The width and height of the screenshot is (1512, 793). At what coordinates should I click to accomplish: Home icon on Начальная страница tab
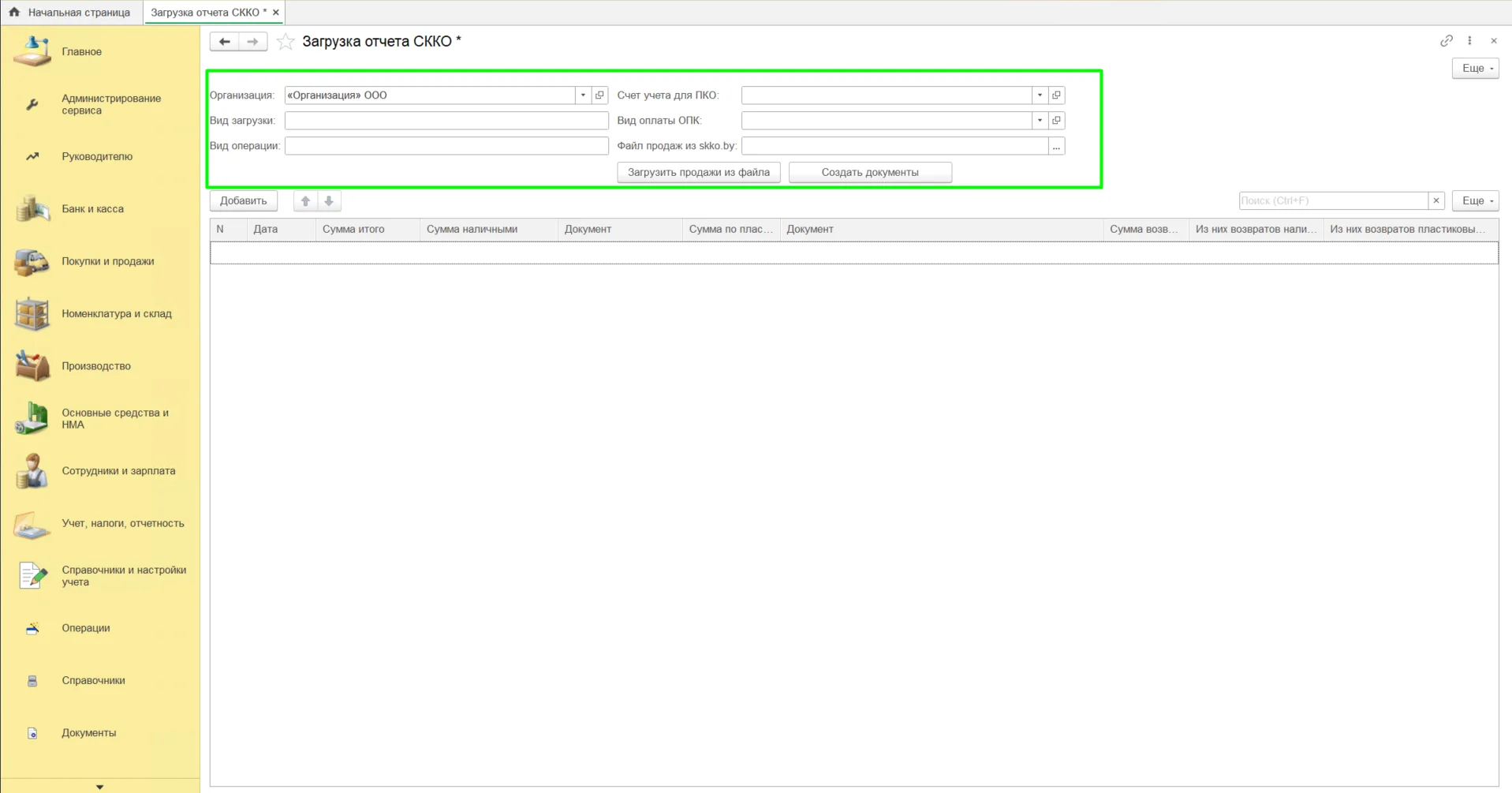(x=14, y=12)
